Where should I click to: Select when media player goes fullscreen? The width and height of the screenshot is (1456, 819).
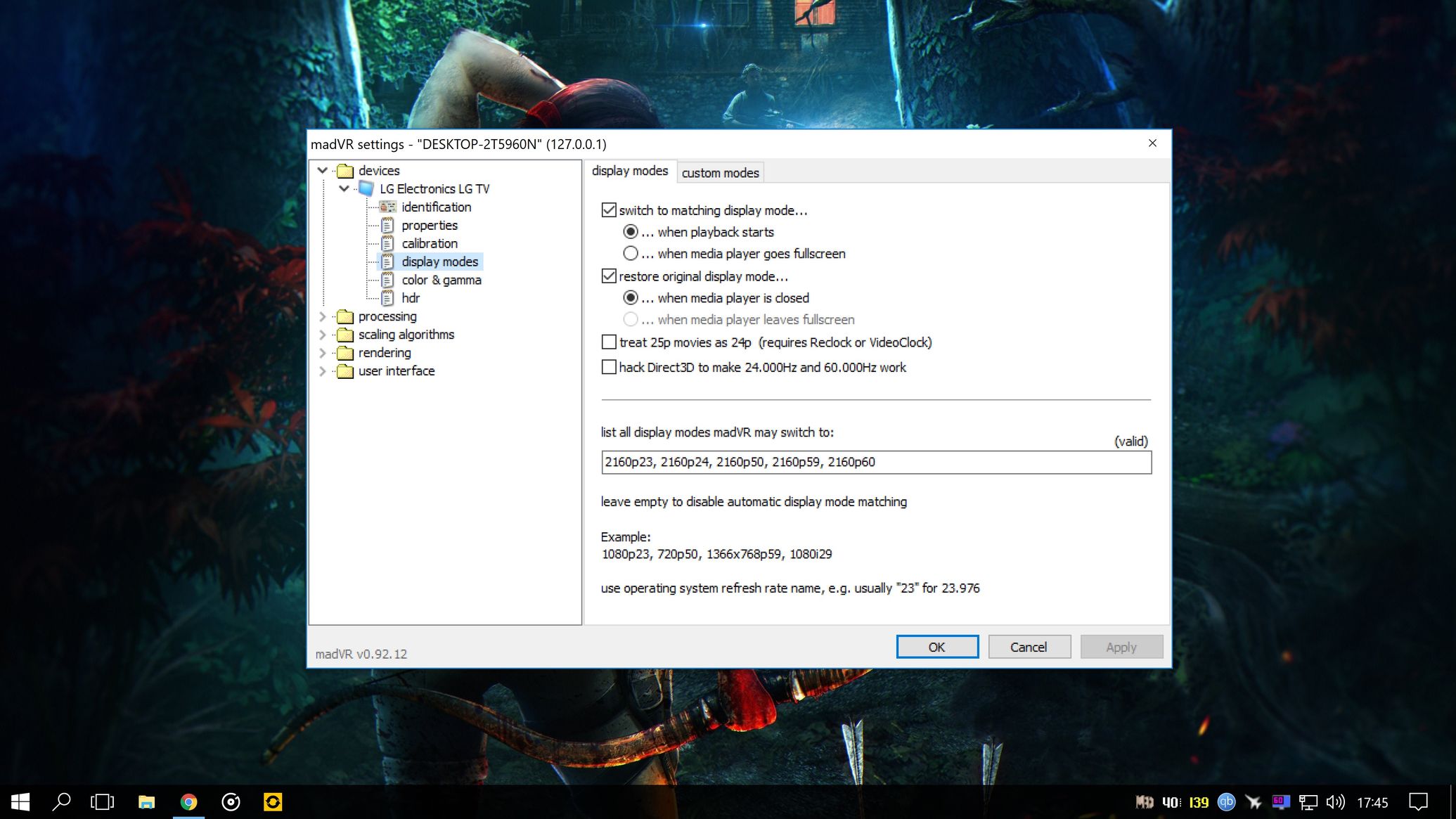(x=631, y=254)
